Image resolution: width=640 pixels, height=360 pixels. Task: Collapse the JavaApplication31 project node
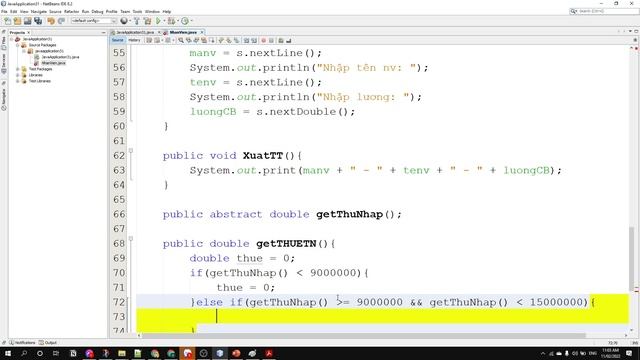tap(11, 39)
